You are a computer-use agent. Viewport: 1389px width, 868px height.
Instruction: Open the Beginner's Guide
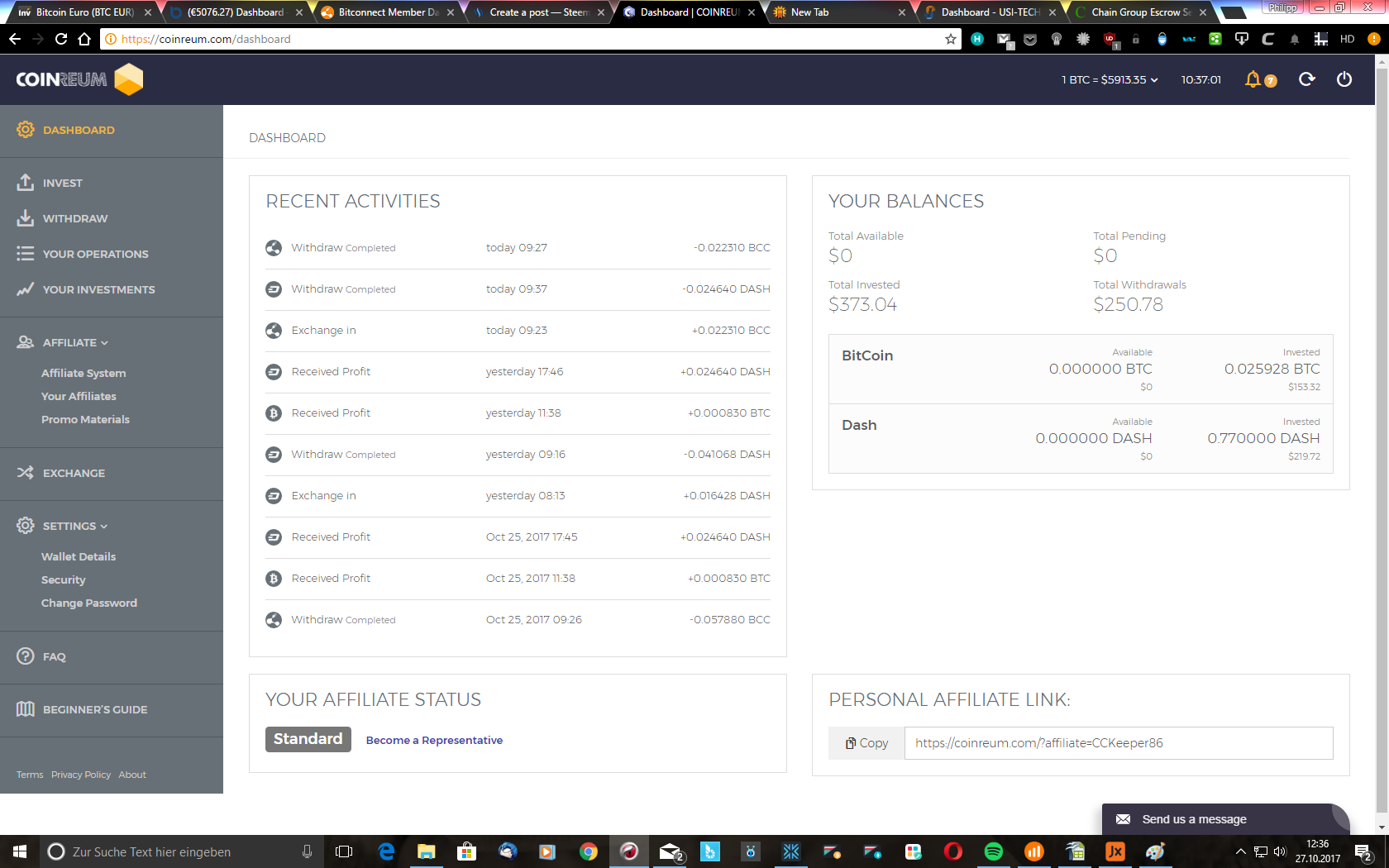click(95, 709)
